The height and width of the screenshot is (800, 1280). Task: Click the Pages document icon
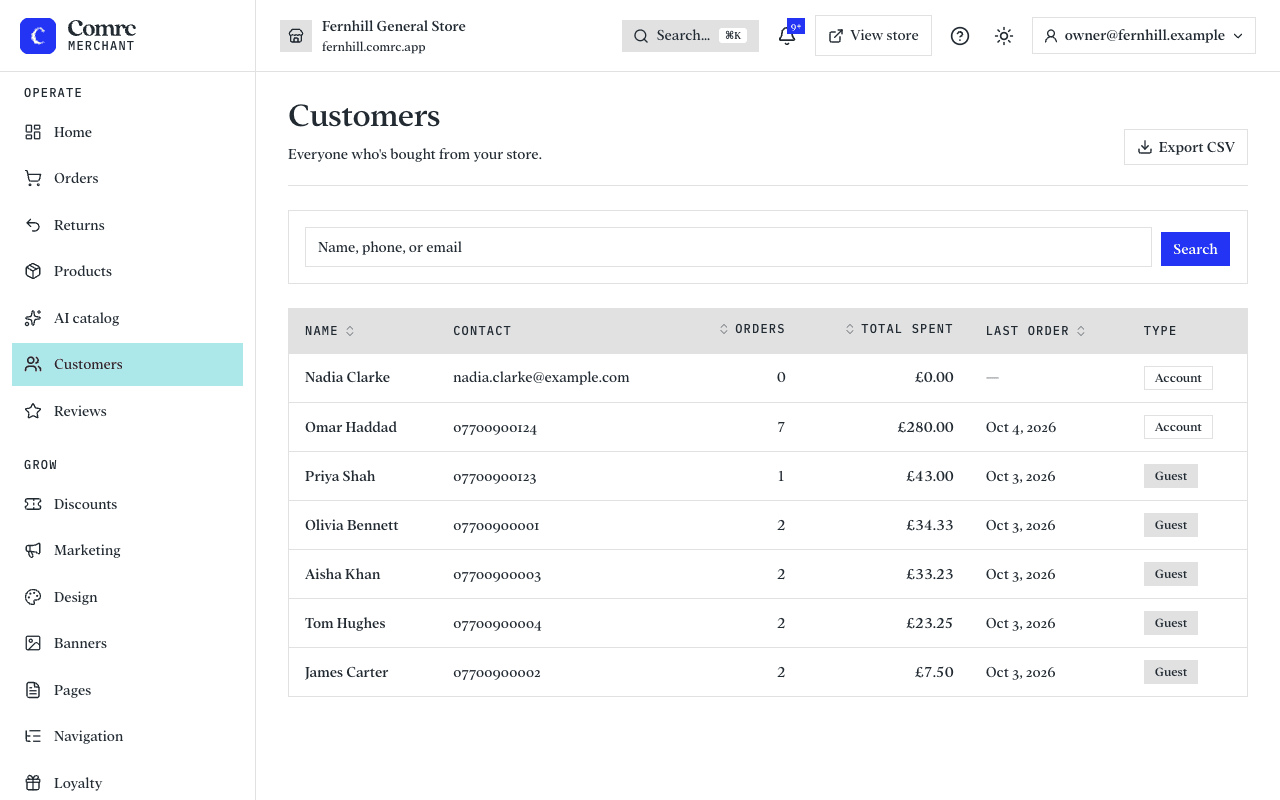pos(33,690)
